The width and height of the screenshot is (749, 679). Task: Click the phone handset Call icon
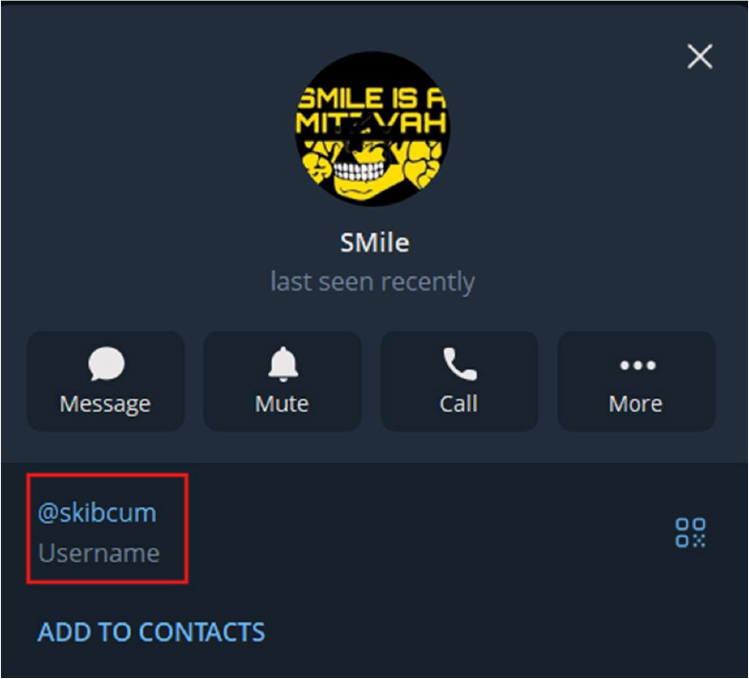click(460, 364)
